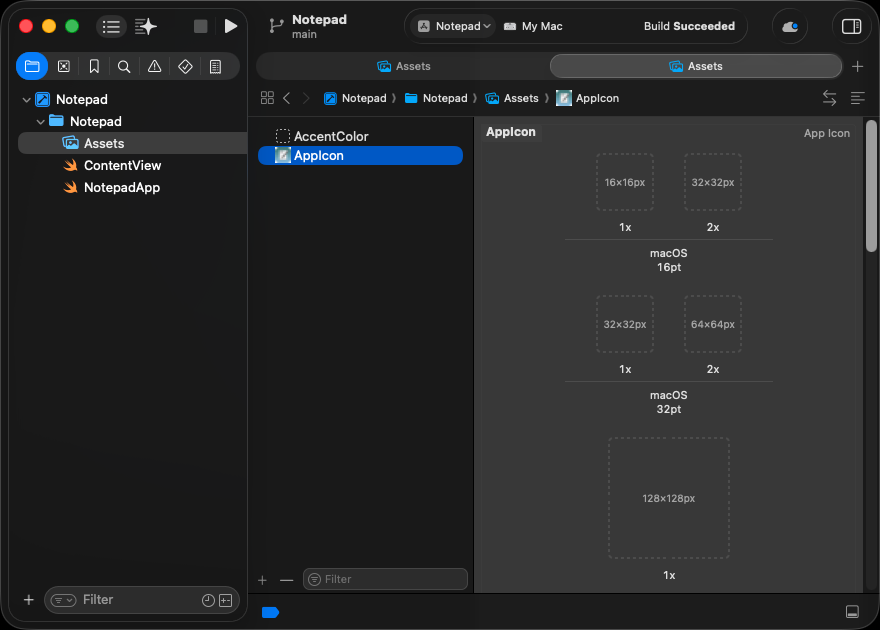Toggle the debug area at bottom right

click(852, 612)
